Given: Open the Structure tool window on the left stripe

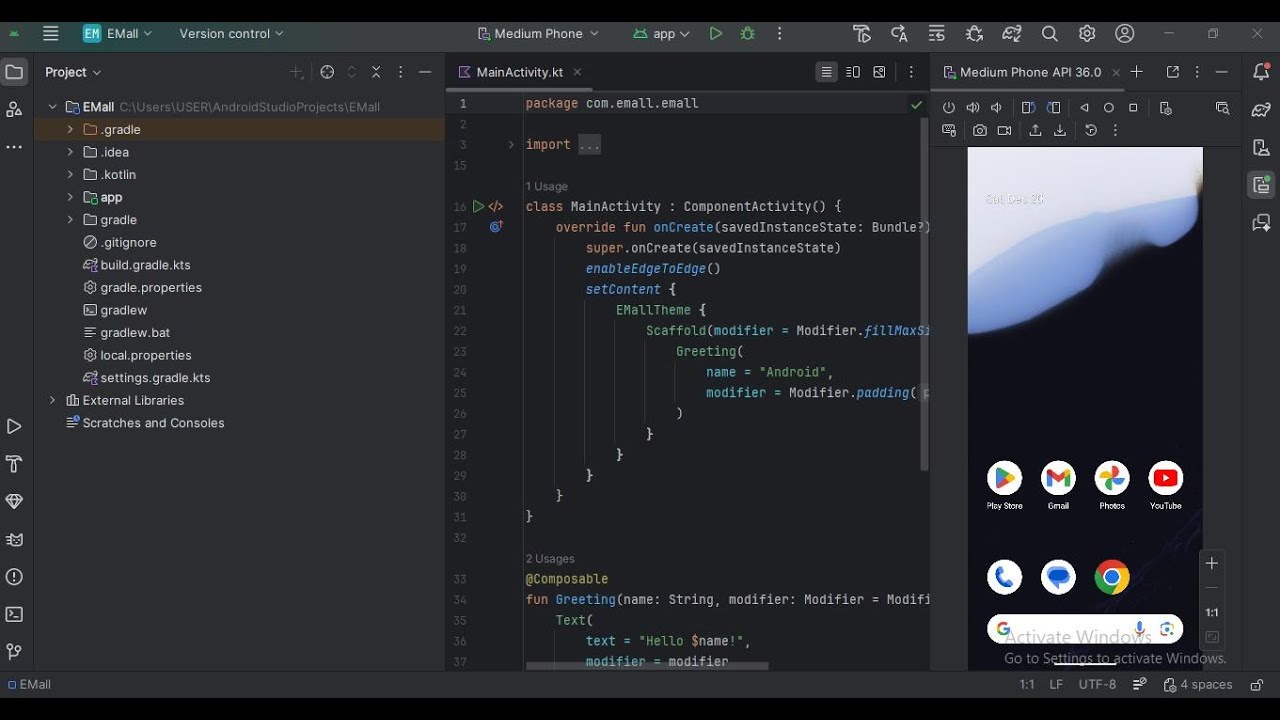Looking at the screenshot, I should pos(14,109).
